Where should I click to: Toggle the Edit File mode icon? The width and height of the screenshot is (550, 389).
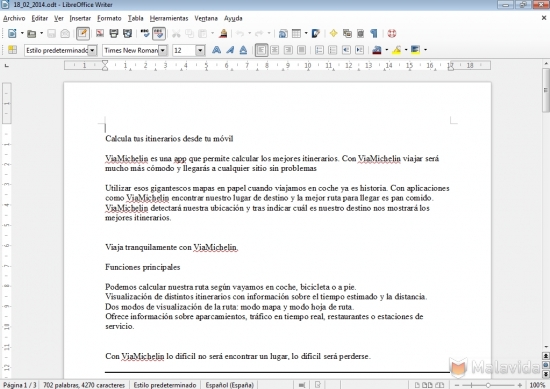83,33
